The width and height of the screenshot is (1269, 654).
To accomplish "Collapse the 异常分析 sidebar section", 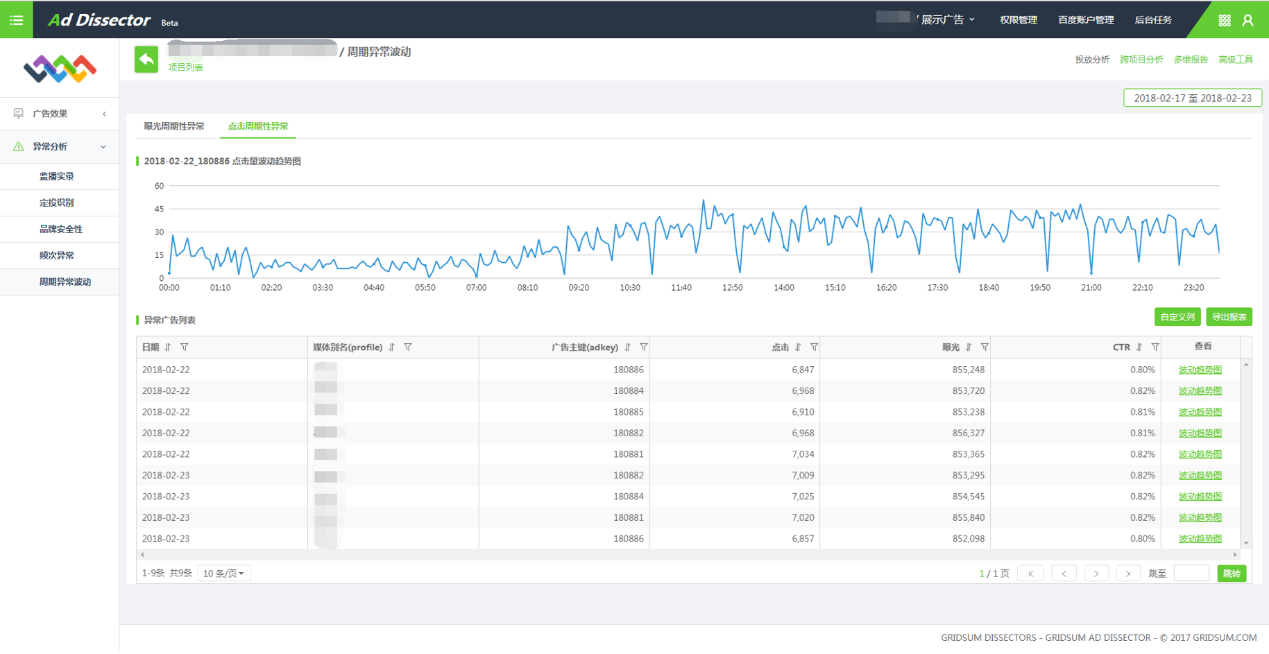I will (x=59, y=147).
